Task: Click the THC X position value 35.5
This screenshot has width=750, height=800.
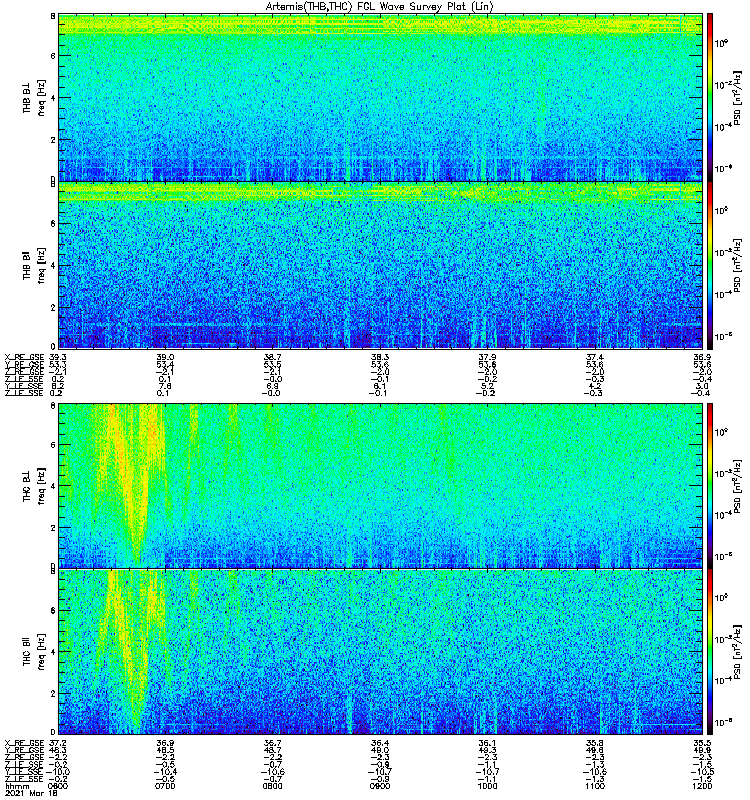Action: (702, 743)
